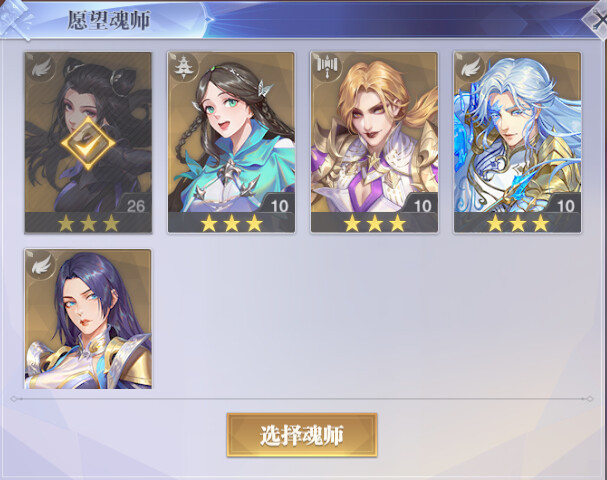607x480 pixels.
Task: Click the hammer emblem beside 愿望魂师 title
Action: coord(15,19)
